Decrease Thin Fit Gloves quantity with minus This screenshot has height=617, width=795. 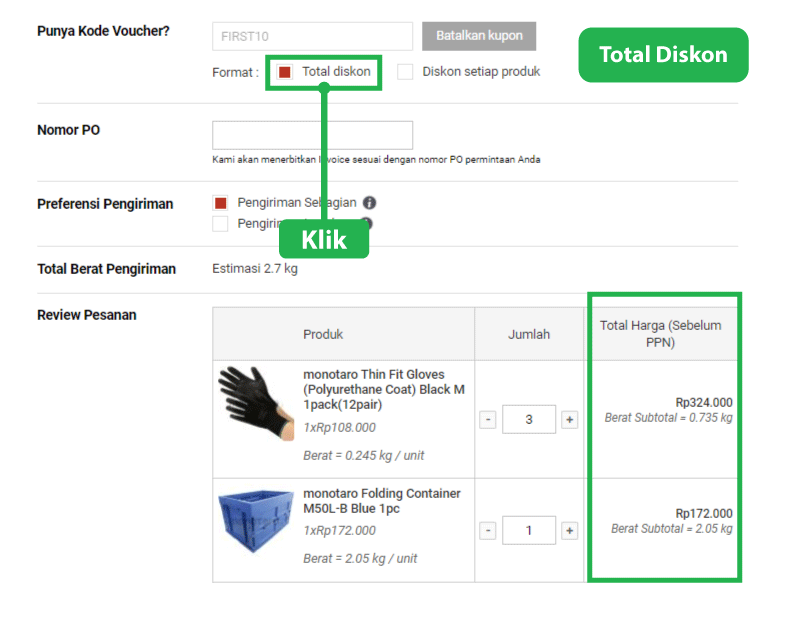[488, 420]
